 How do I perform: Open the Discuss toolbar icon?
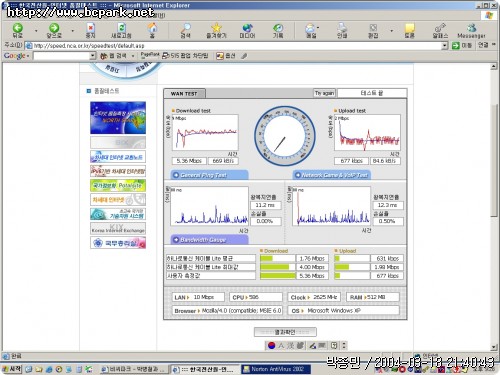coord(409,30)
